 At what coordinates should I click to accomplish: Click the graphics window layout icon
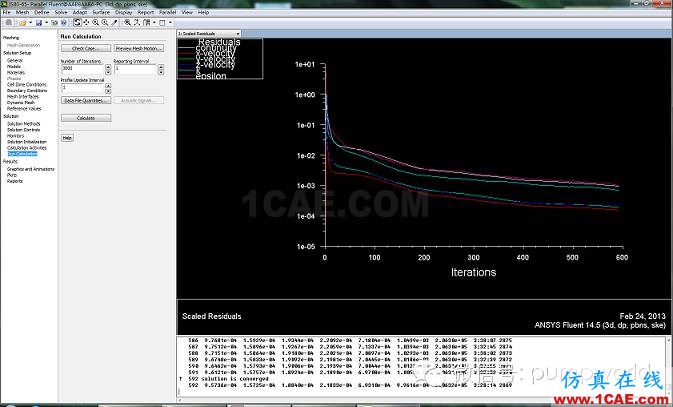coord(162,22)
